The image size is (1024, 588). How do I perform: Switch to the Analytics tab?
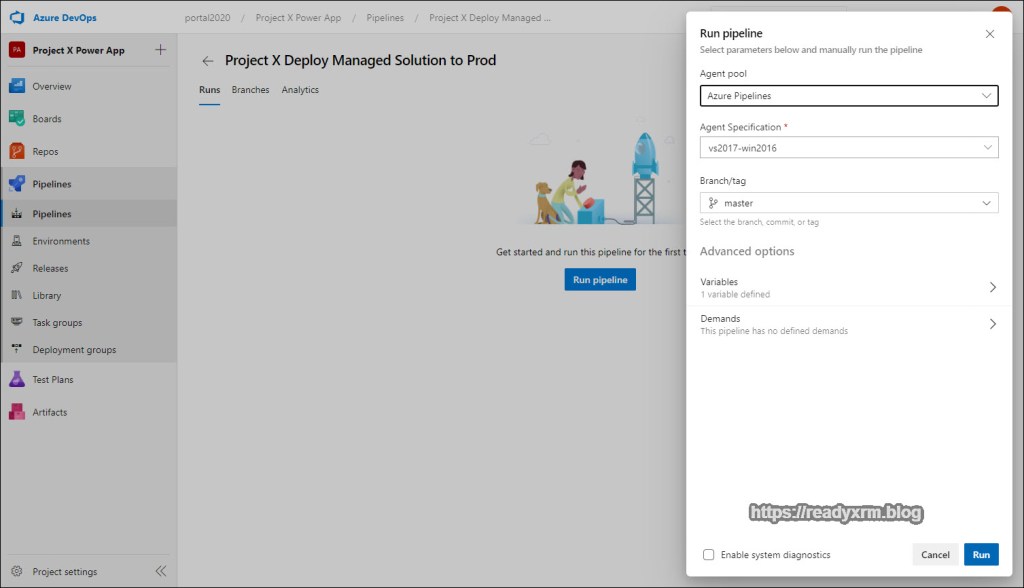(300, 90)
